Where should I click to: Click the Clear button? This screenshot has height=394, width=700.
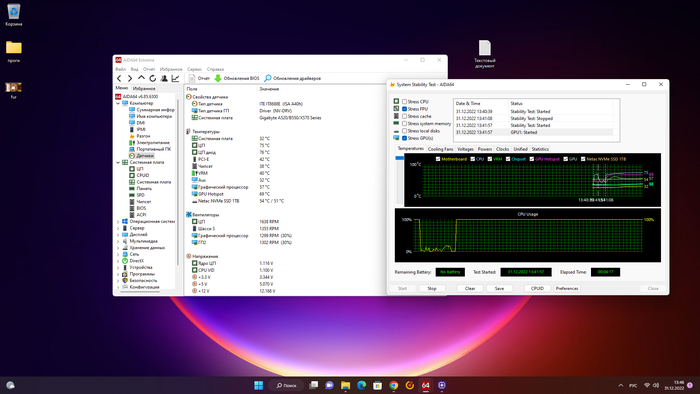click(x=470, y=288)
